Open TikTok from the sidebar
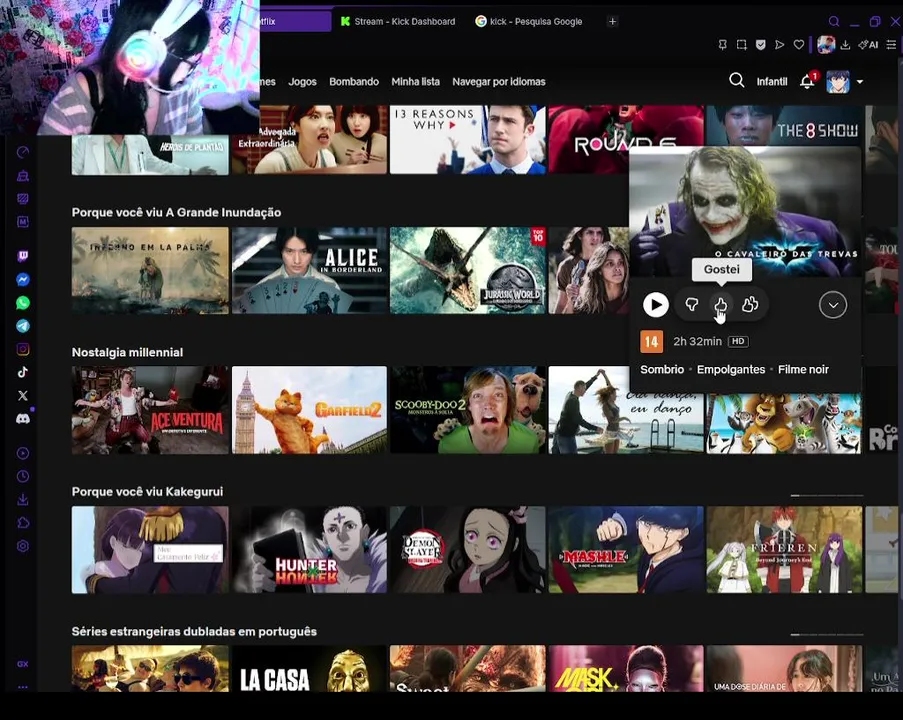The width and height of the screenshot is (903, 720). [x=22, y=372]
